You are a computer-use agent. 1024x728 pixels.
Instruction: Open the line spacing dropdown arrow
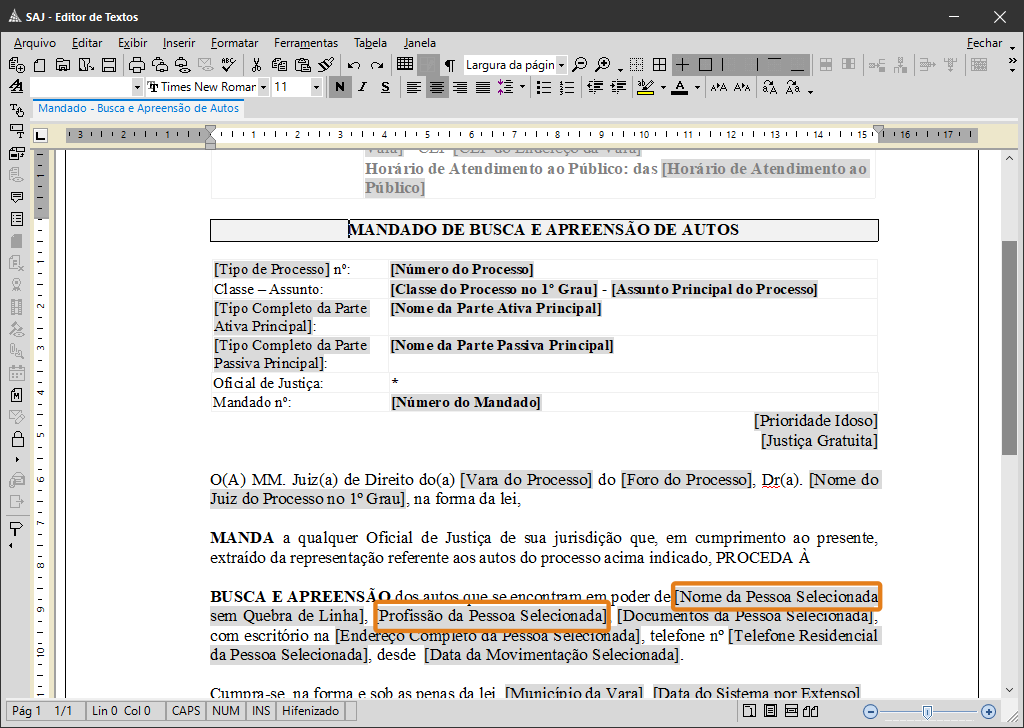point(522,87)
